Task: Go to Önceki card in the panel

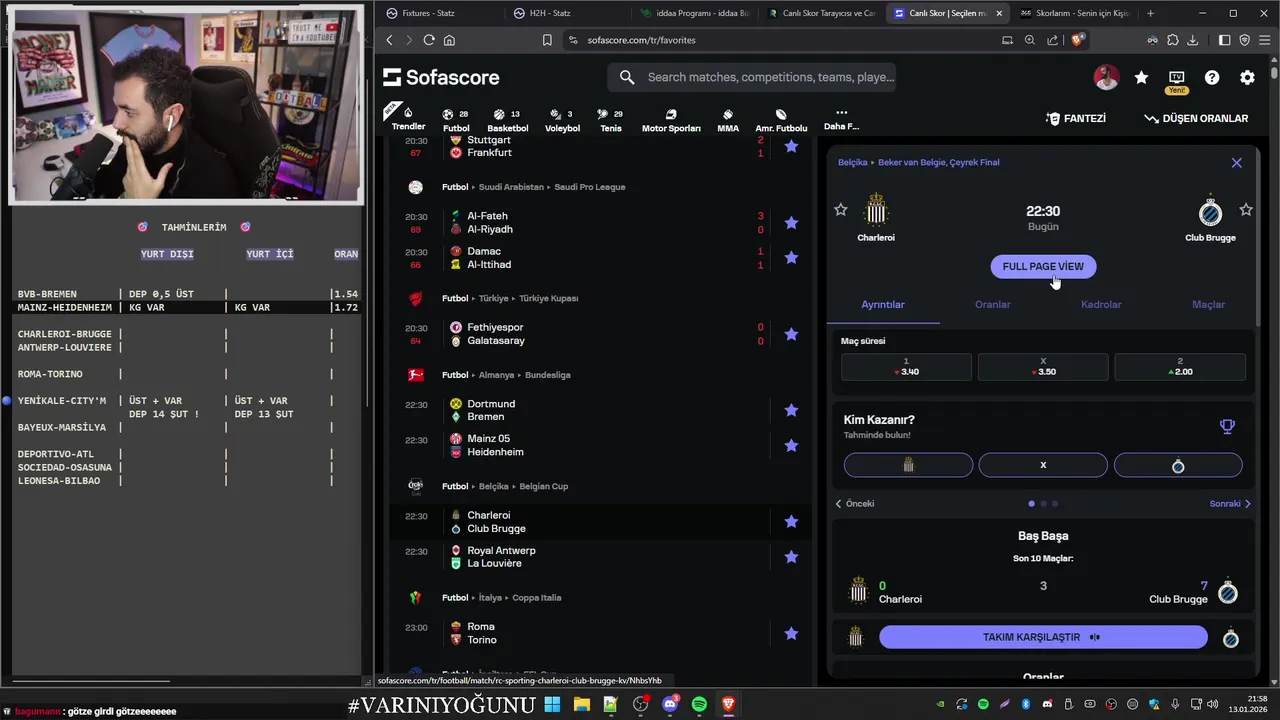Action: [855, 504]
